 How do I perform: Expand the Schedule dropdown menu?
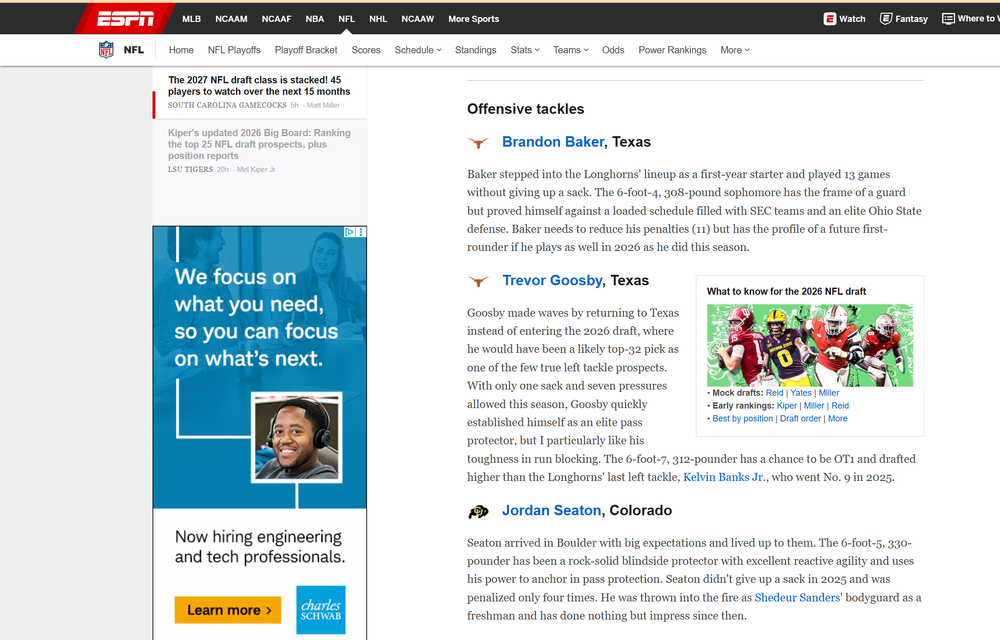pos(417,50)
